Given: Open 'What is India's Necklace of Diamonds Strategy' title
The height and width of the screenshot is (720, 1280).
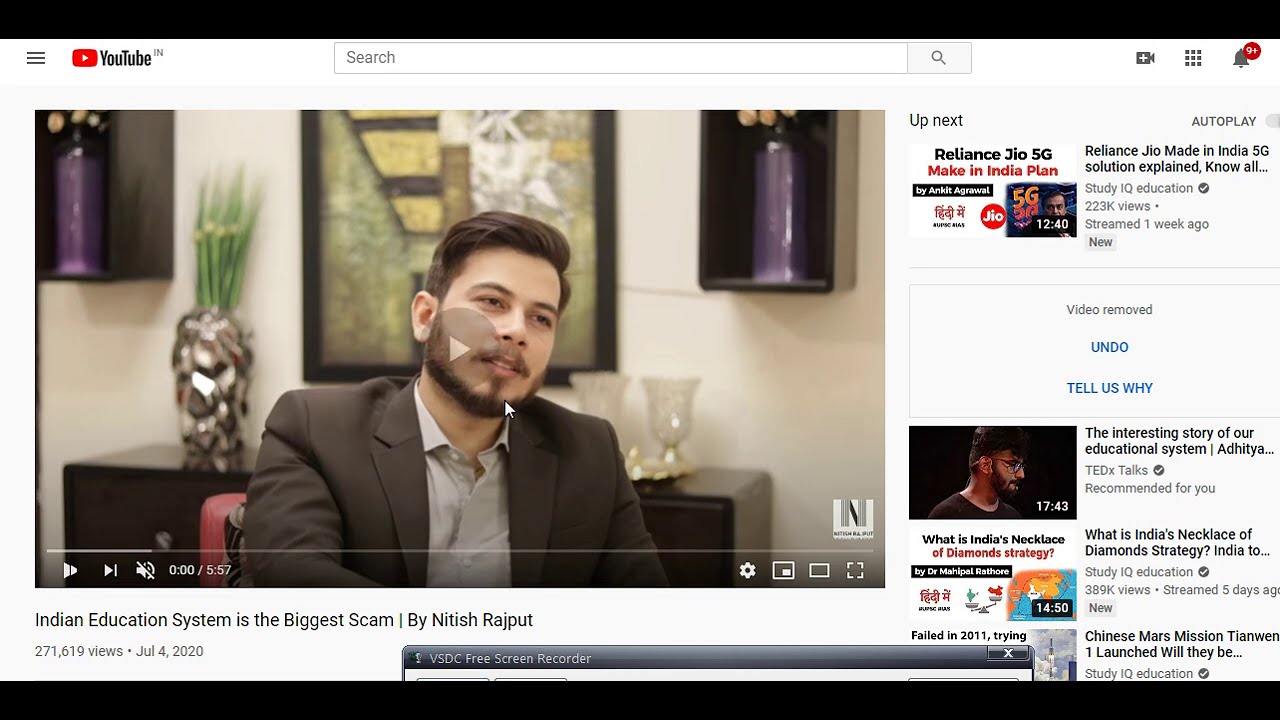Looking at the screenshot, I should coord(1178,542).
